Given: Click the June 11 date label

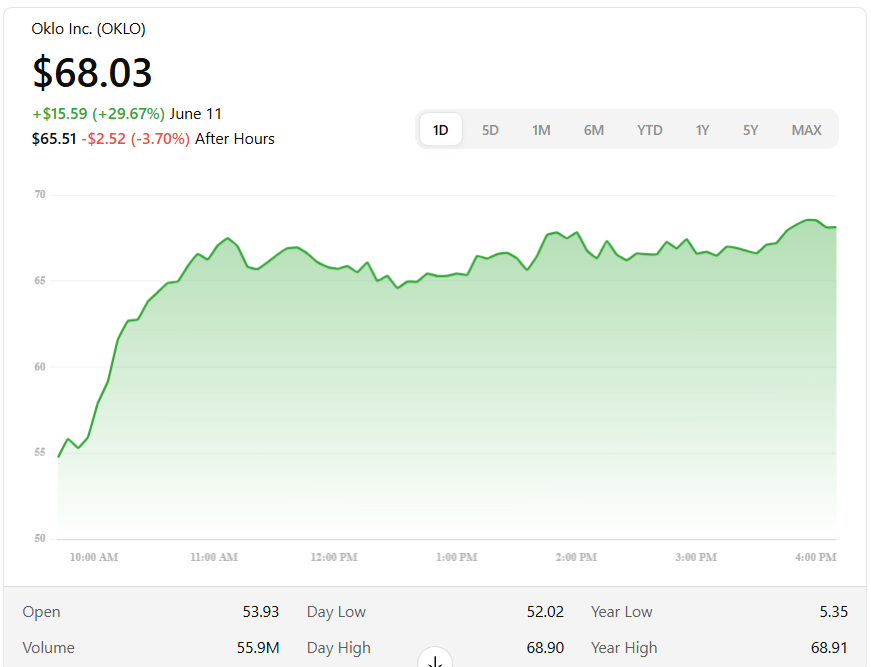Looking at the screenshot, I should click(x=196, y=114).
